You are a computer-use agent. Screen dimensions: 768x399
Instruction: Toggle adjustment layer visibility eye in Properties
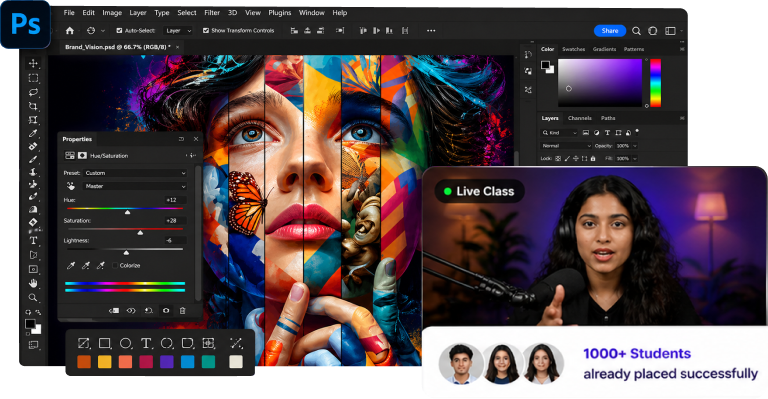(x=166, y=310)
